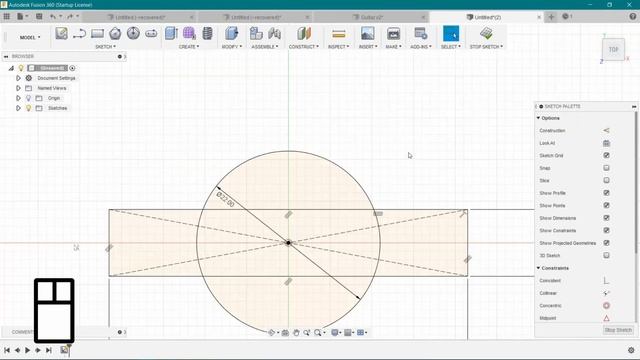
Task: Uncheck the Show Points checkbox
Action: click(x=606, y=205)
